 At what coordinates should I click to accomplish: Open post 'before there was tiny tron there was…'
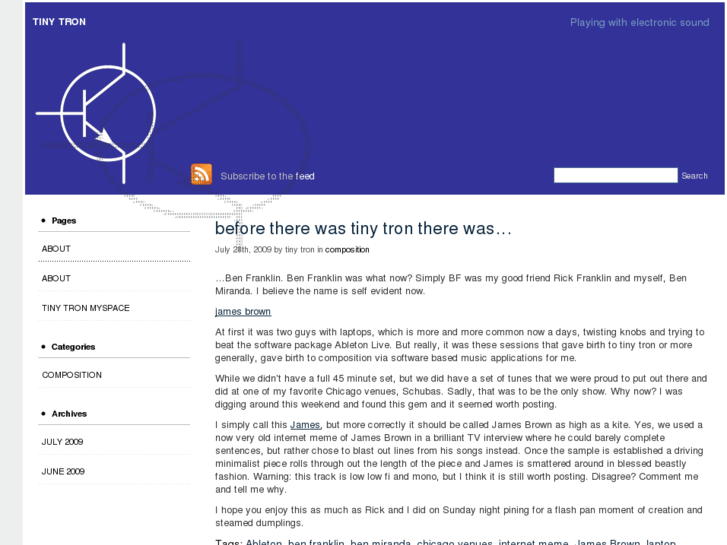click(363, 229)
